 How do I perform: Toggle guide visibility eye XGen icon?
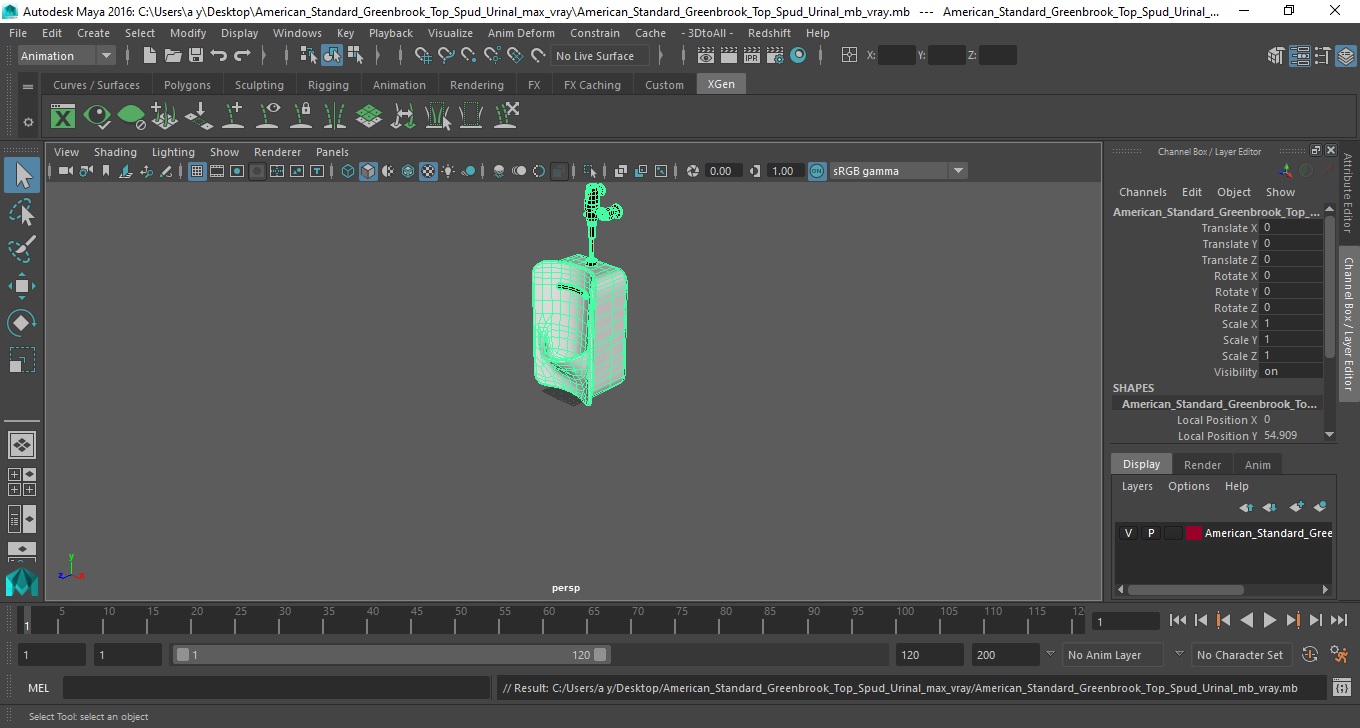[267, 117]
